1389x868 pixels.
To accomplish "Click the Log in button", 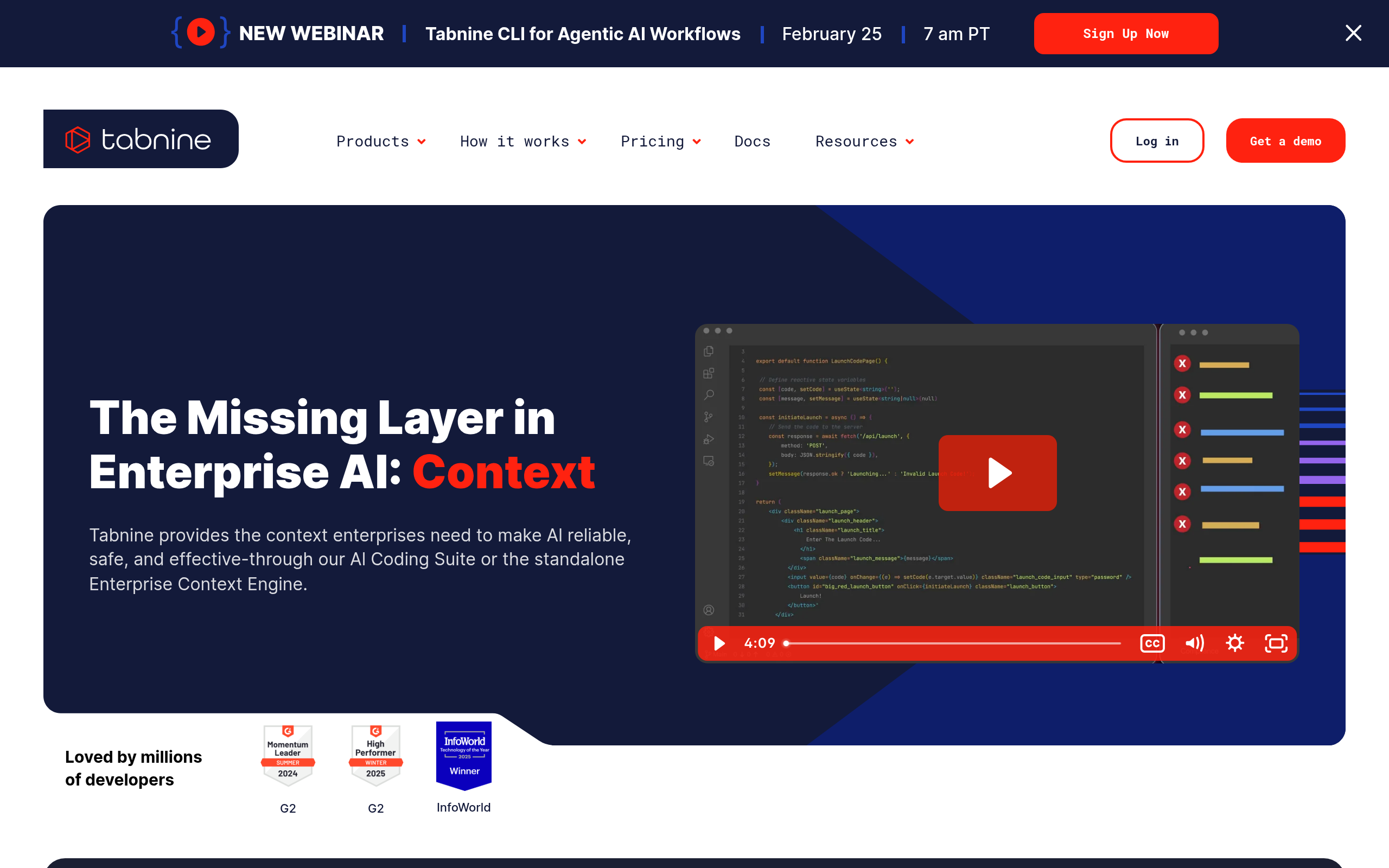I will 1157,141.
